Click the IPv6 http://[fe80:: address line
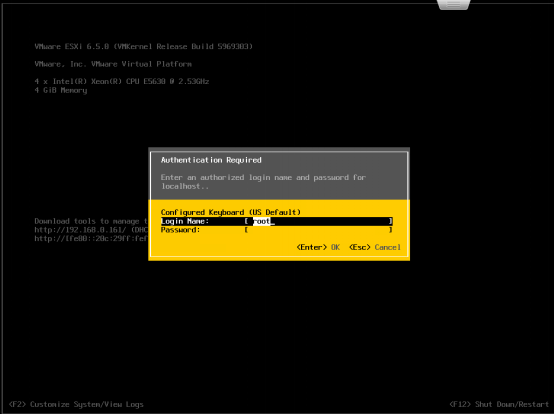The width and height of the screenshot is (554, 414). tap(91, 239)
